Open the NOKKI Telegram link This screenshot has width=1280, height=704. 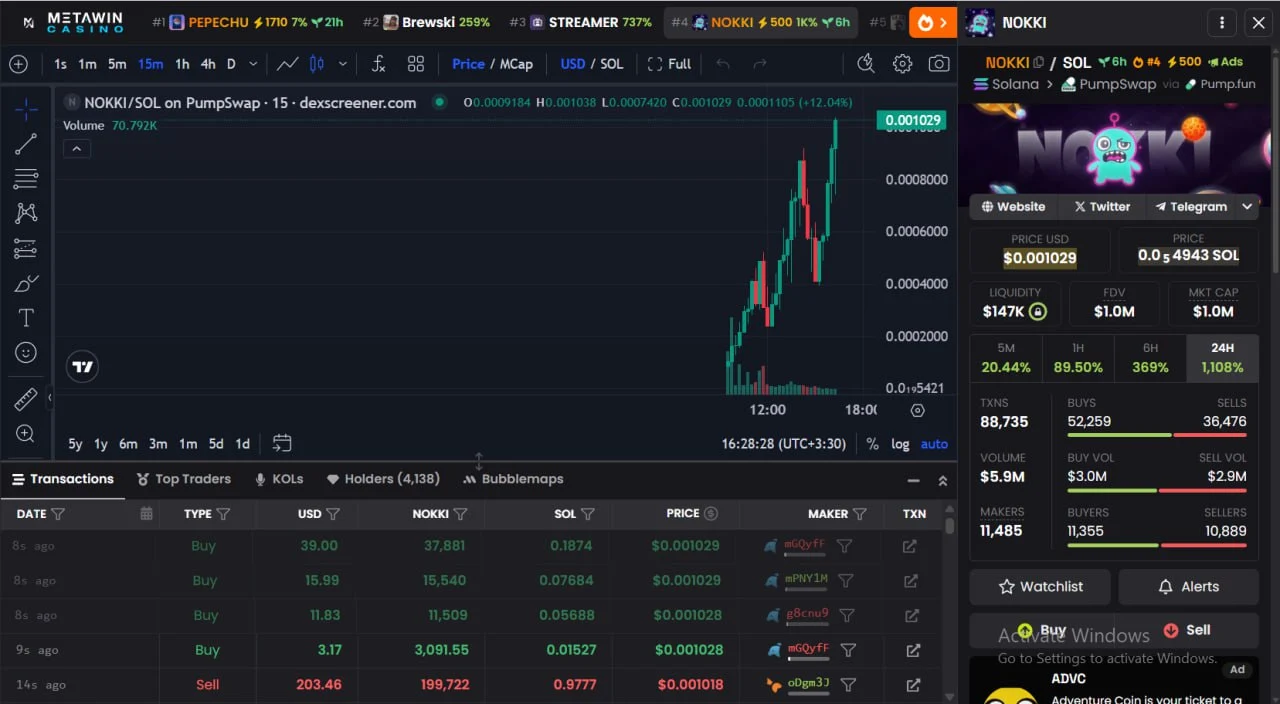click(x=1191, y=207)
